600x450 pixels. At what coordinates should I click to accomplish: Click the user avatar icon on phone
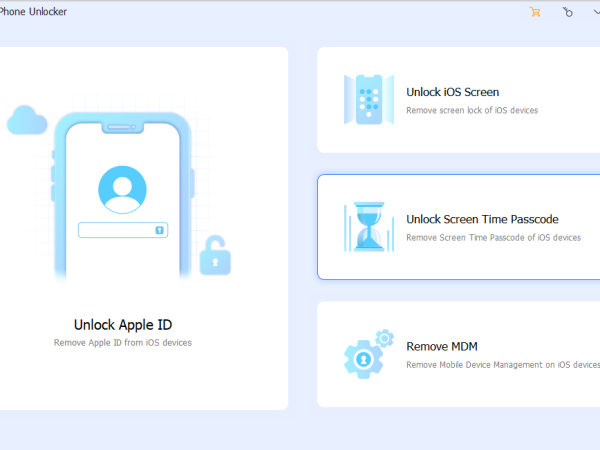(x=122, y=190)
